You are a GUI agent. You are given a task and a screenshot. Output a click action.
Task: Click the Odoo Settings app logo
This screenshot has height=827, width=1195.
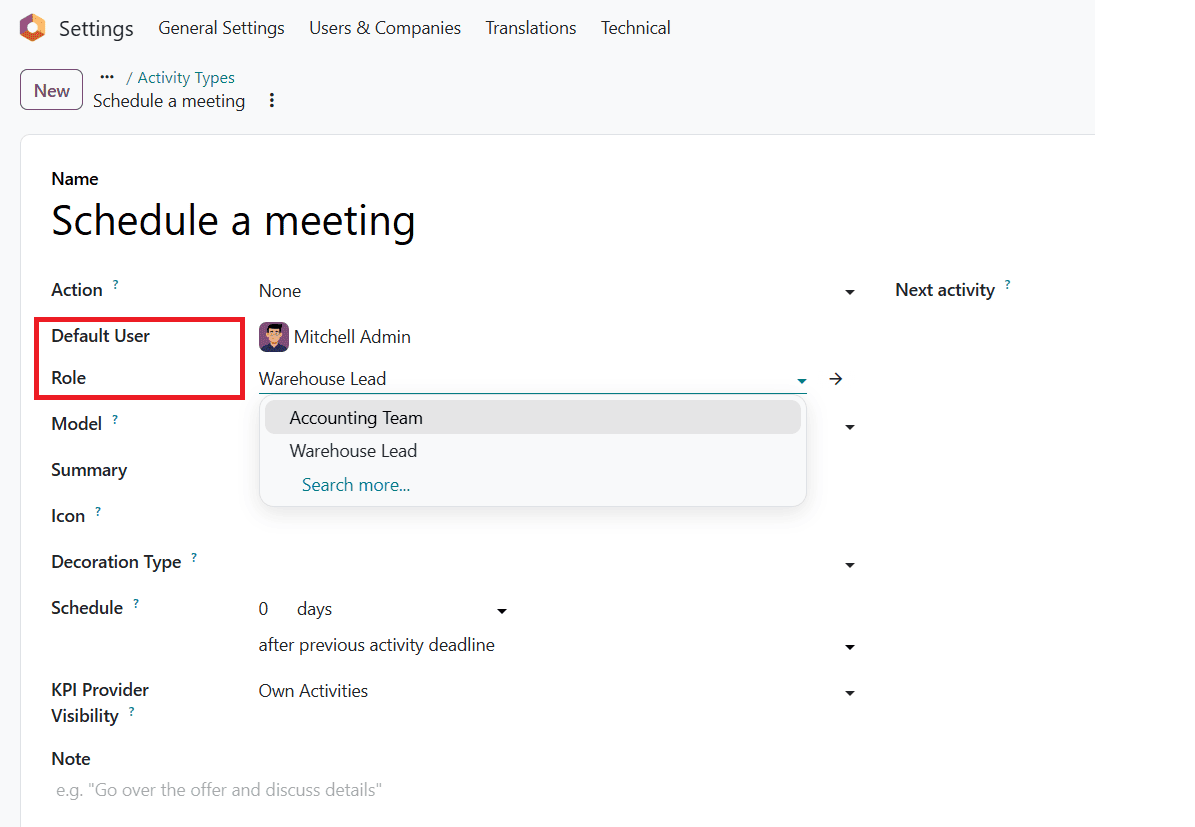33,27
